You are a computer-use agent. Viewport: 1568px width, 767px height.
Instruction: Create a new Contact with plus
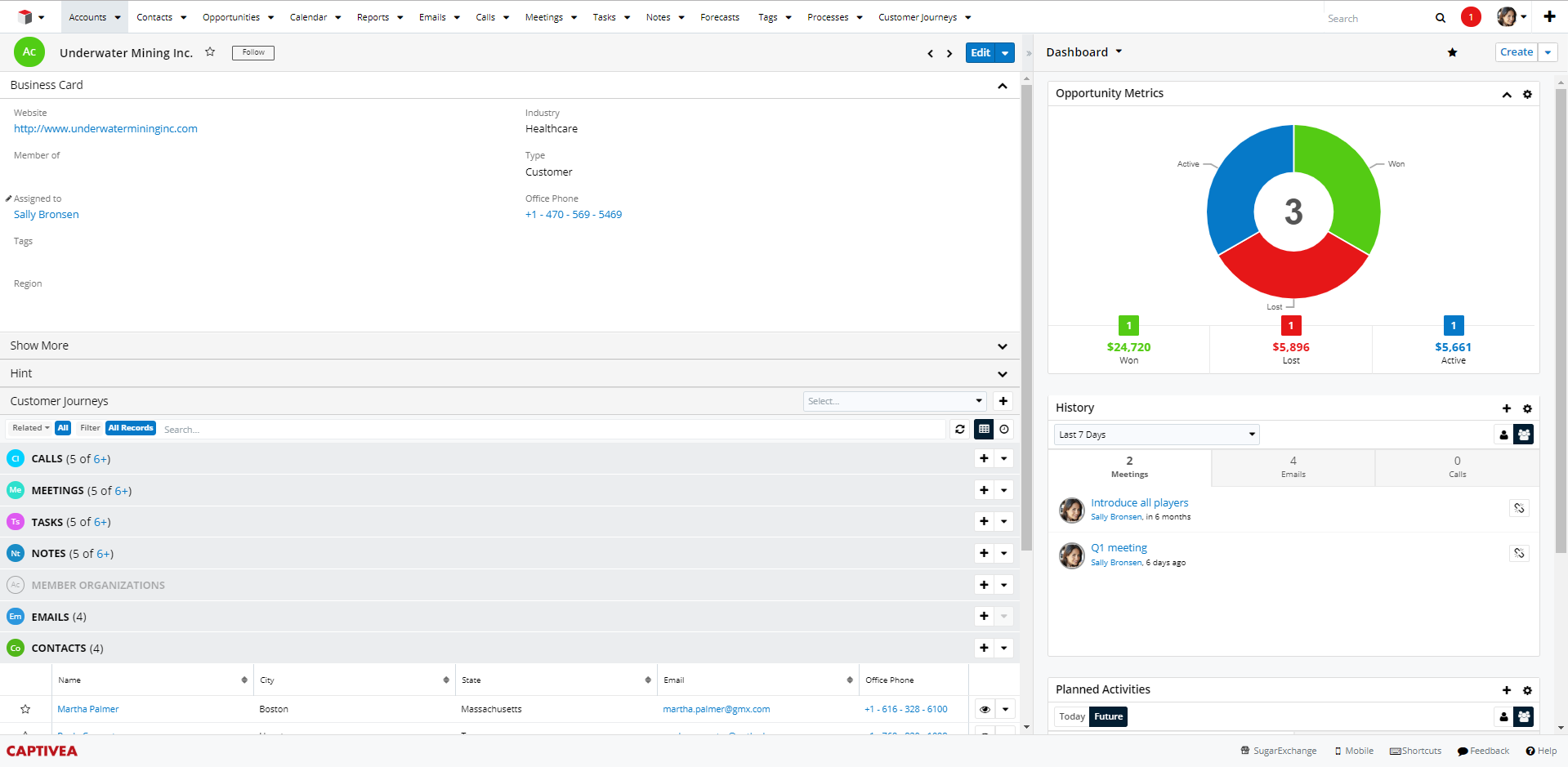(984, 648)
